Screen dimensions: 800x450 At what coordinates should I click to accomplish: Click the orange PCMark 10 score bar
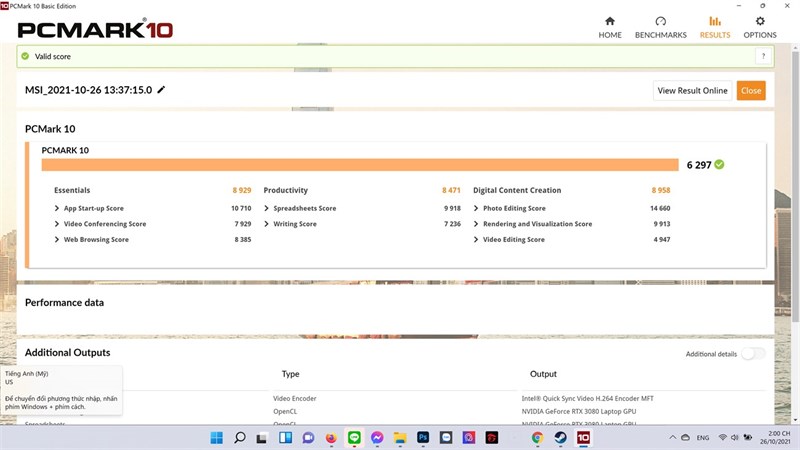(360, 165)
